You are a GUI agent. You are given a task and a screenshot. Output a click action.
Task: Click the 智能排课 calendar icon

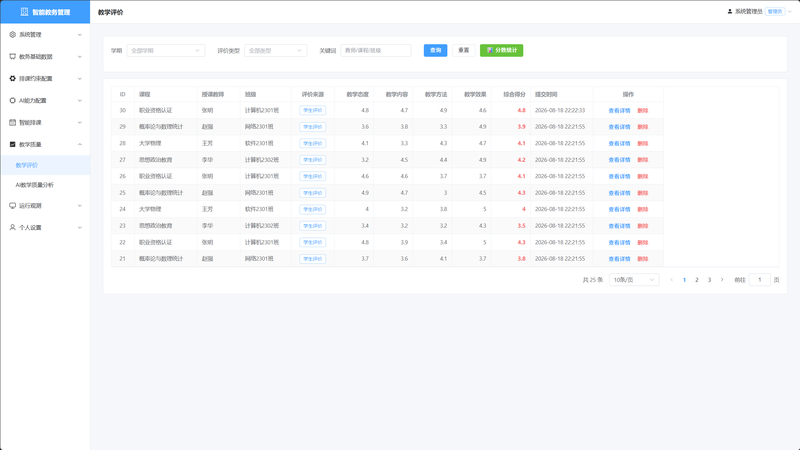[x=12, y=122]
